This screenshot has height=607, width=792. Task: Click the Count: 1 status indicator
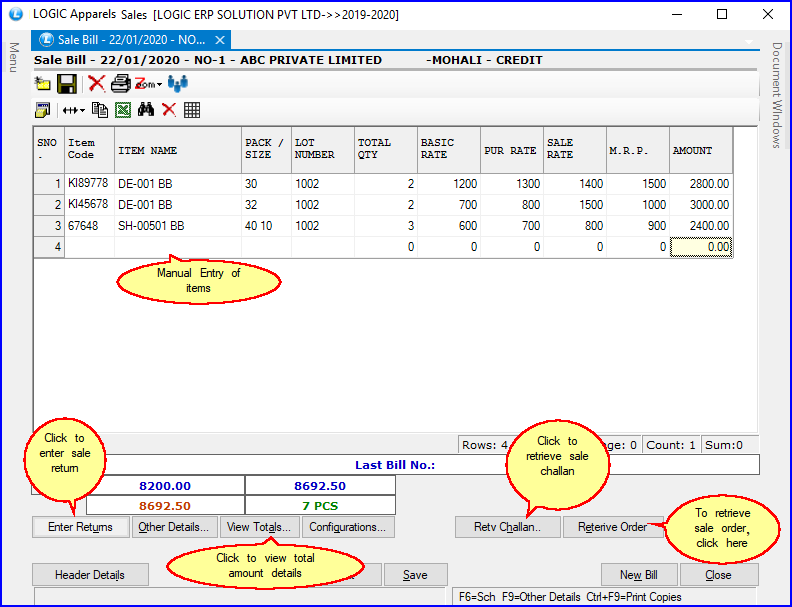(671, 445)
